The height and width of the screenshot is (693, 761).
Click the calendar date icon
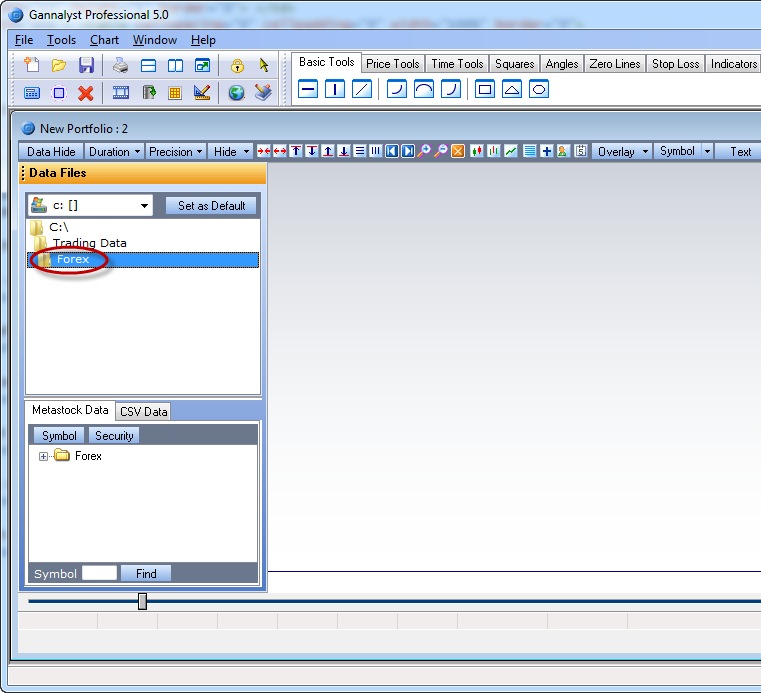580,151
